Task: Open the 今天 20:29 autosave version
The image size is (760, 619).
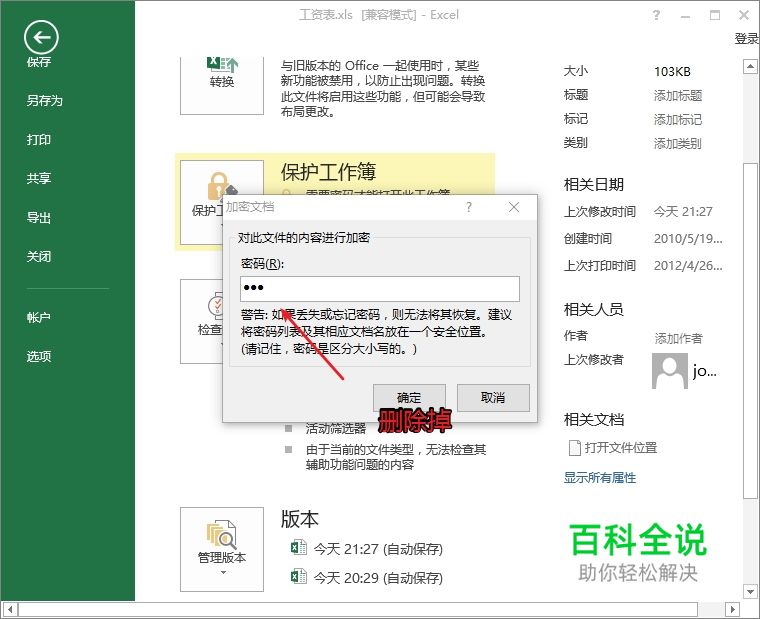Action: point(366,577)
